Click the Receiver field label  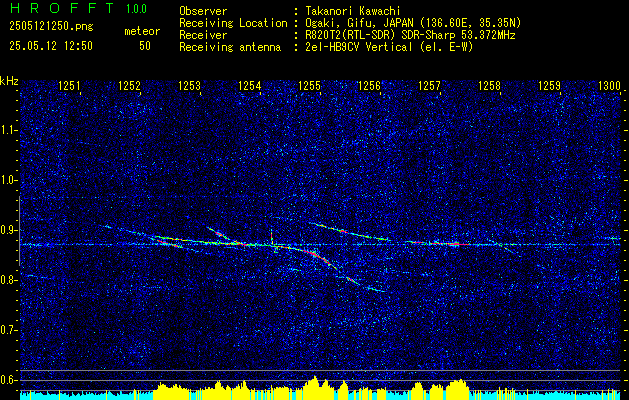coord(203,35)
